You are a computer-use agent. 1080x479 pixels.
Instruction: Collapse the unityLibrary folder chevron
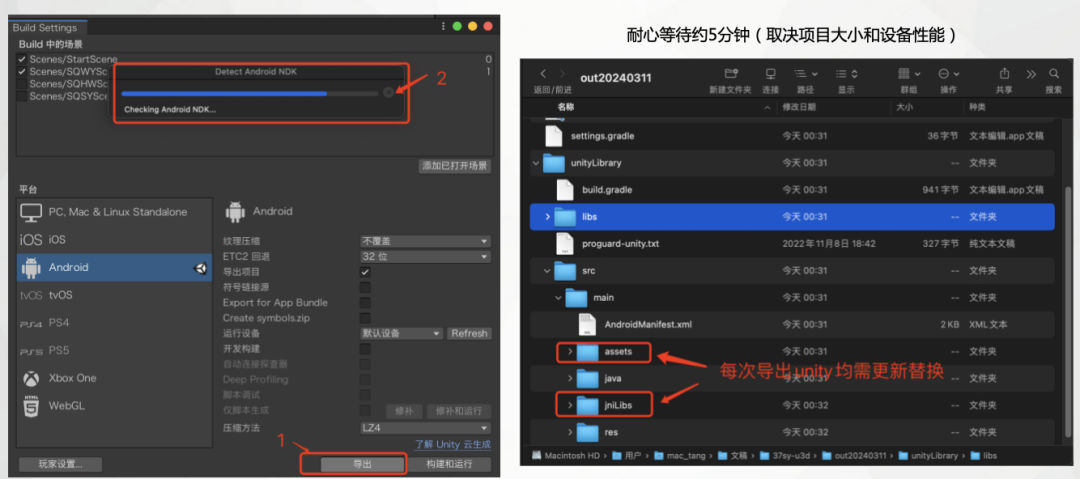pos(536,163)
